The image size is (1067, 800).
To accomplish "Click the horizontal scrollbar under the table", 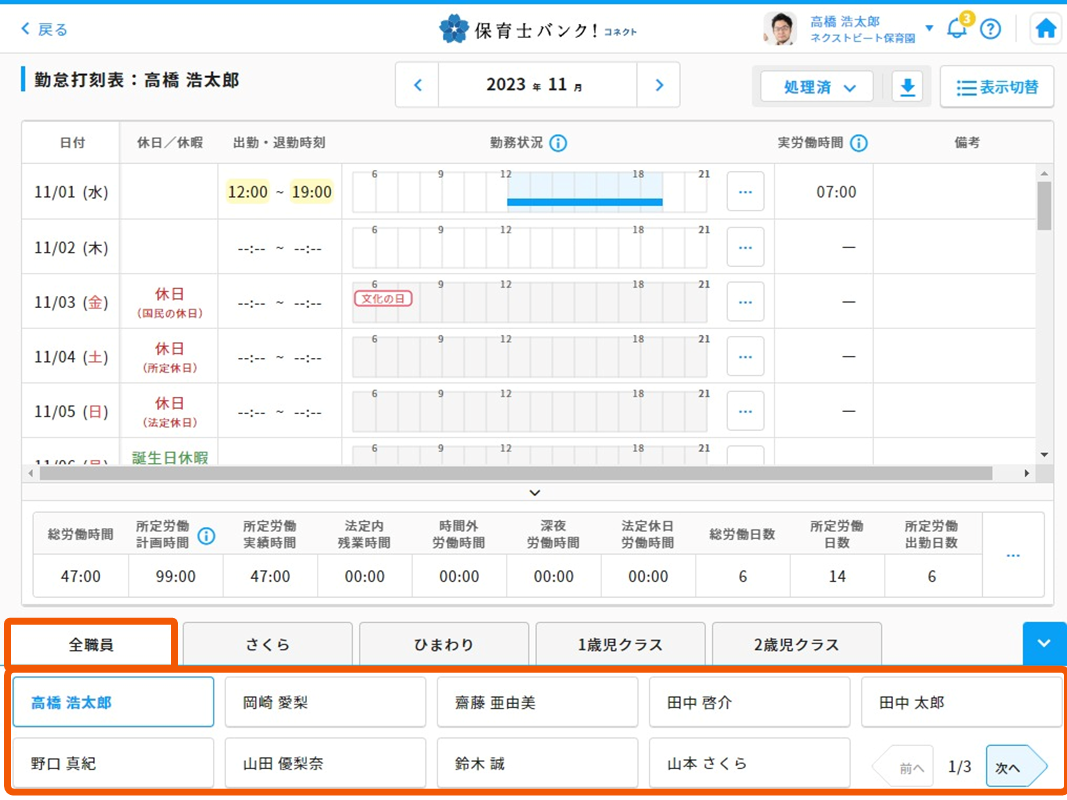I will (x=510, y=473).
